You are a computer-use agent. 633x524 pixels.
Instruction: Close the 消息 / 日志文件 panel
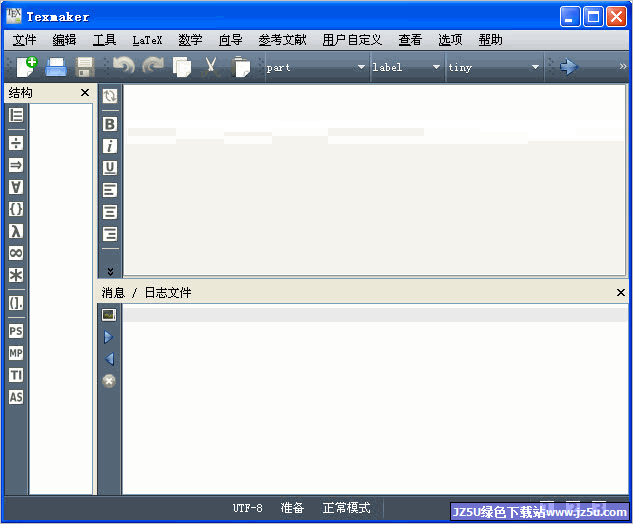[621, 292]
